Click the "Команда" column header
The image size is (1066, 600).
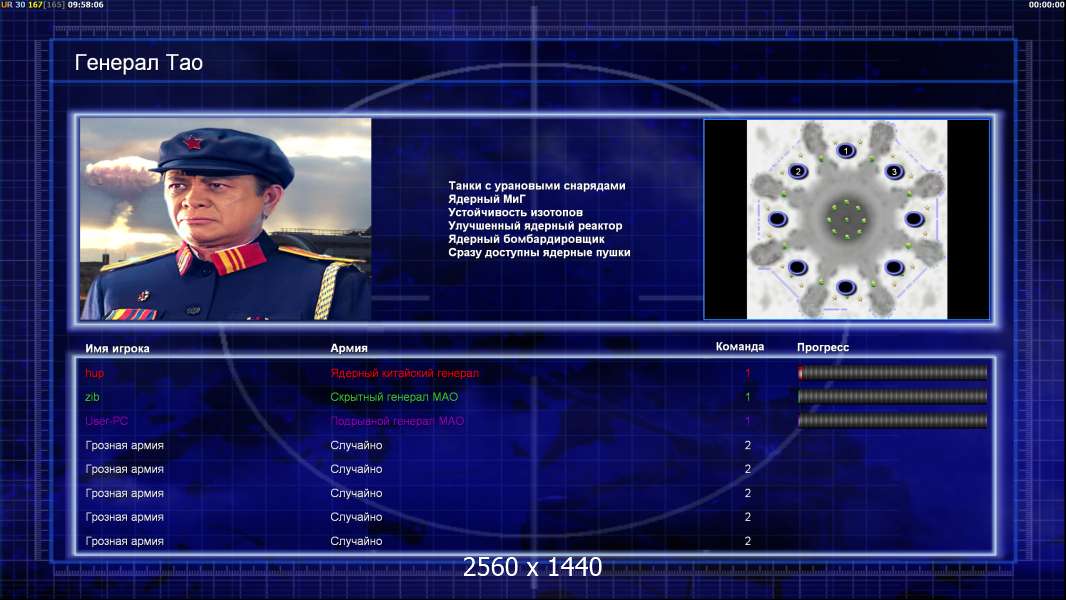point(740,347)
